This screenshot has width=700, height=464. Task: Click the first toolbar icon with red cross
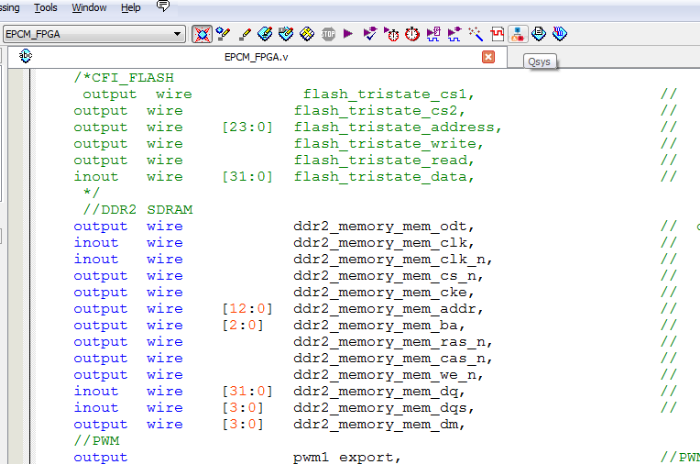pyautogui.click(x=202, y=34)
